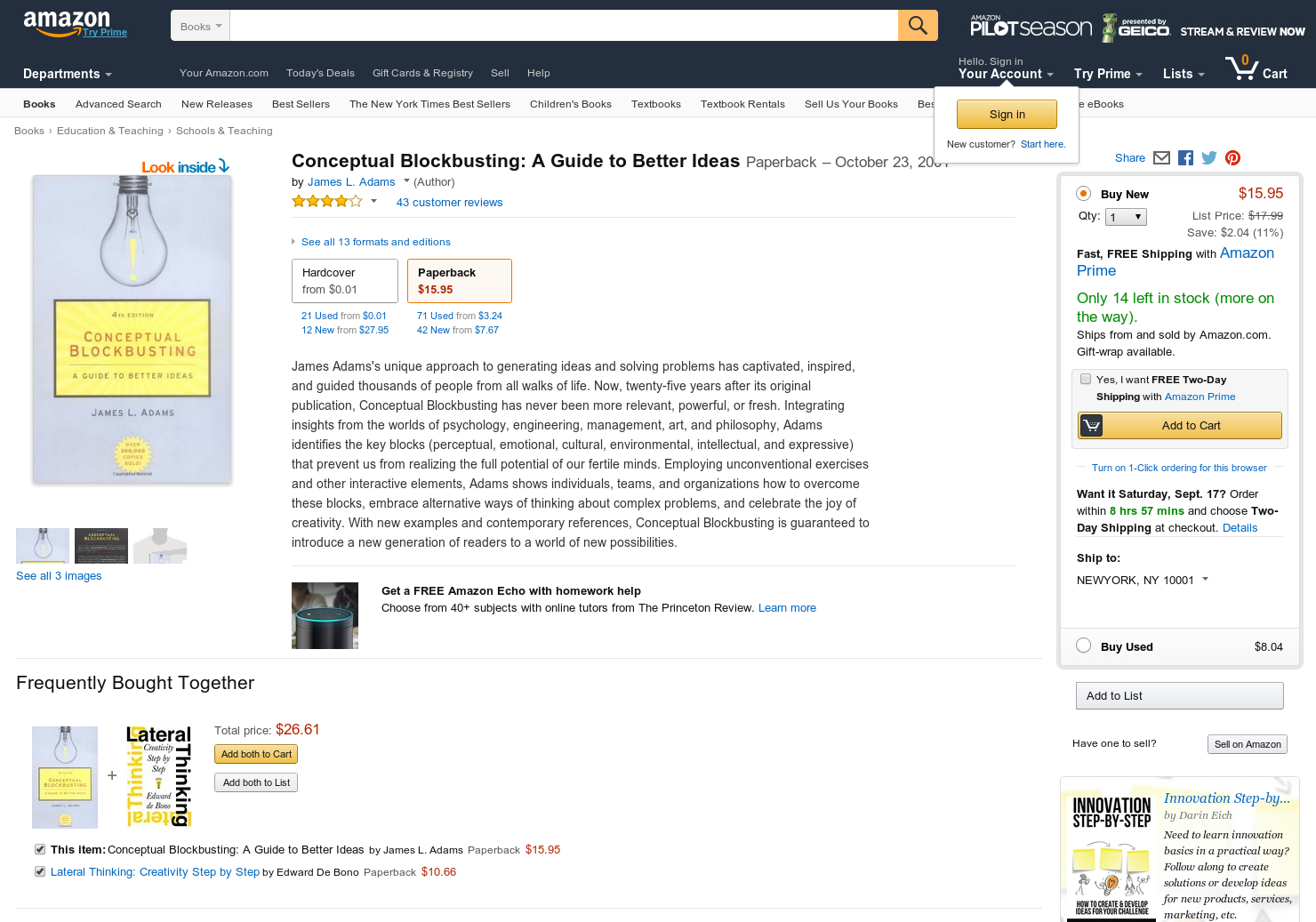The width and height of the screenshot is (1316, 922).
Task: Pin the book on Pinterest
Action: [1232, 157]
